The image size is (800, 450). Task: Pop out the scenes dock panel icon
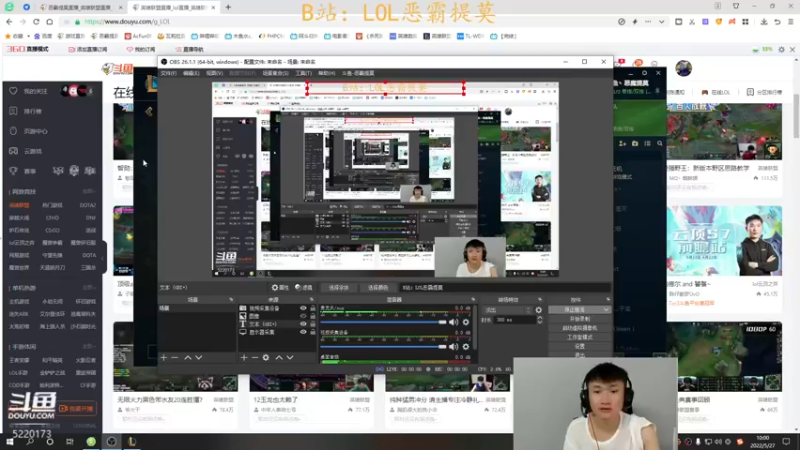[x=231, y=299]
